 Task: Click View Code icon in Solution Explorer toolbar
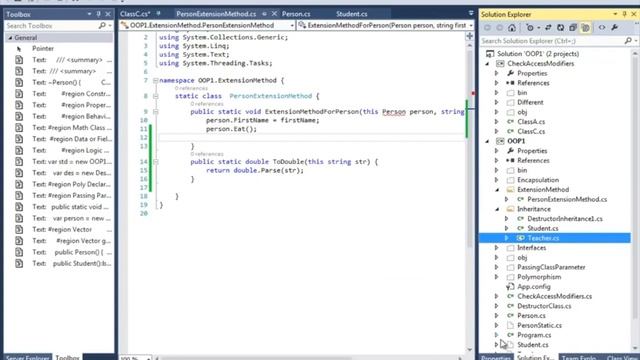point(602,28)
